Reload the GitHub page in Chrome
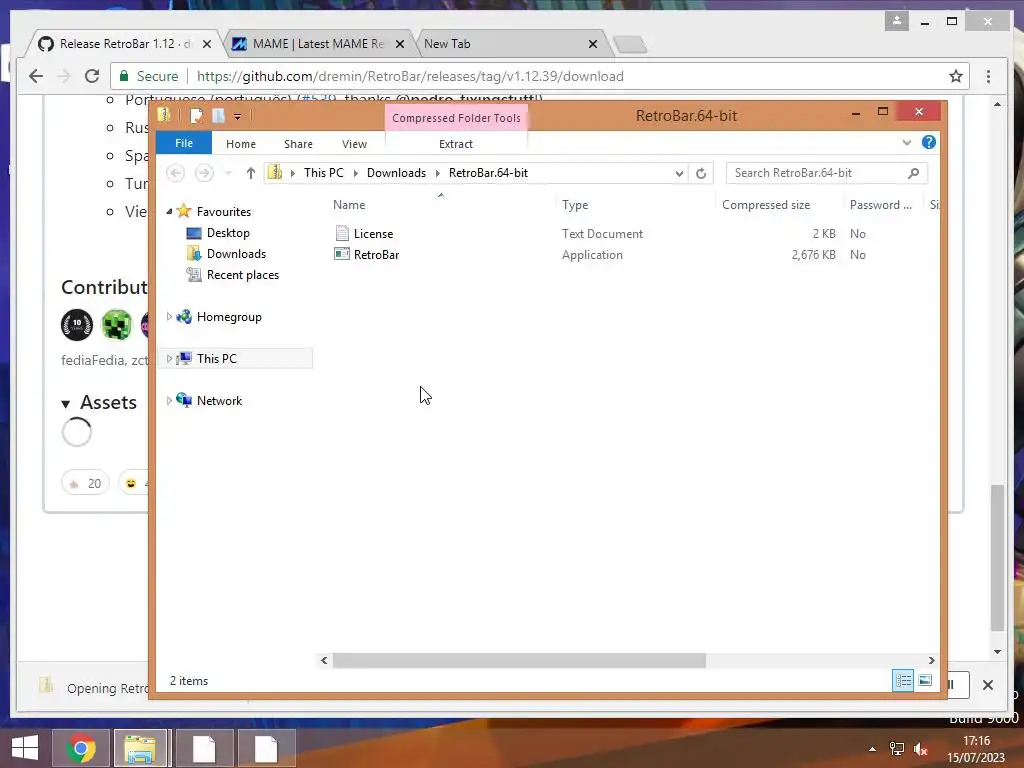The image size is (1024, 768). (x=92, y=76)
